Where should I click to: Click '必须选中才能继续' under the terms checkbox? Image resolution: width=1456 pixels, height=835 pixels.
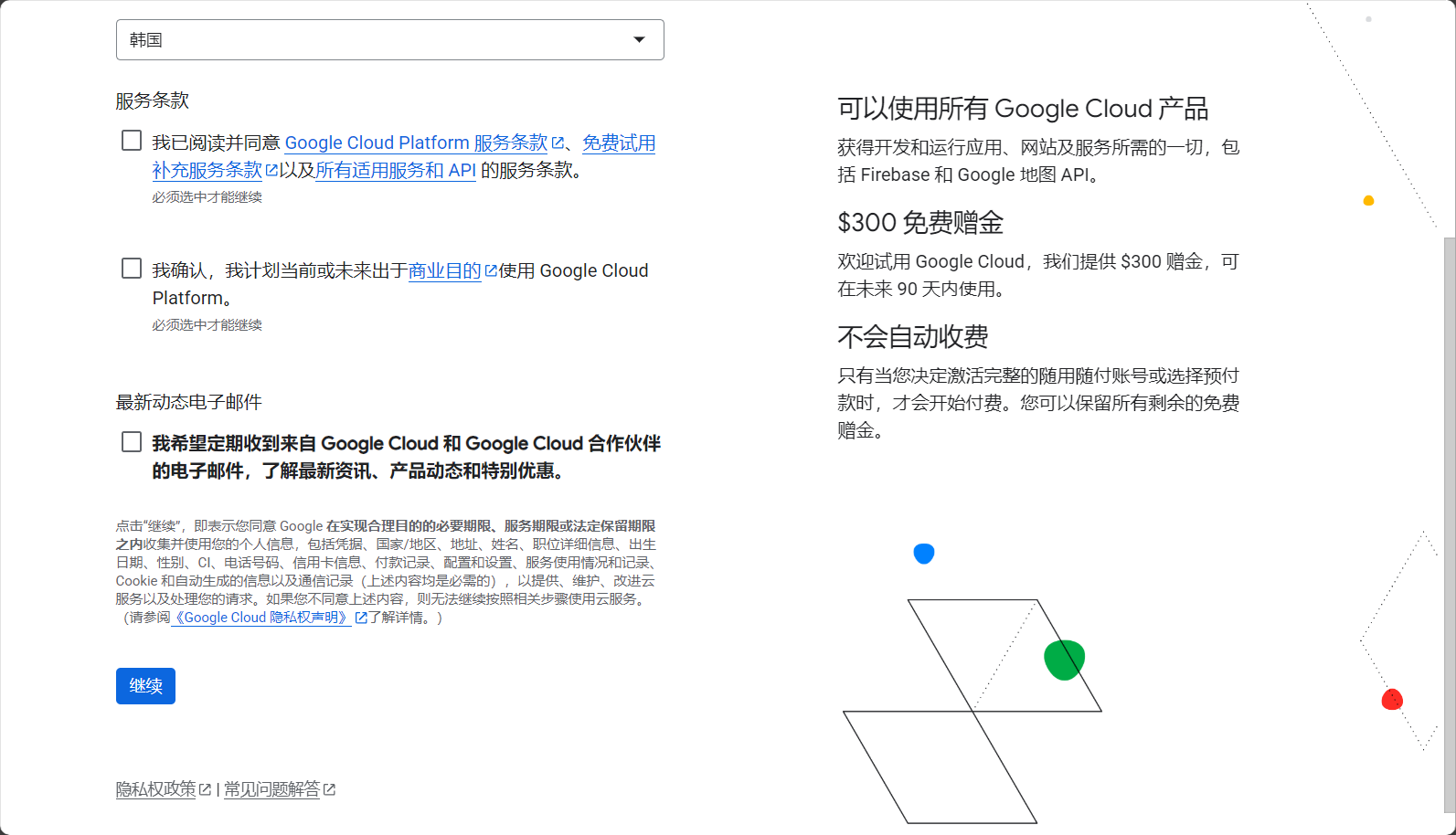click(x=207, y=197)
